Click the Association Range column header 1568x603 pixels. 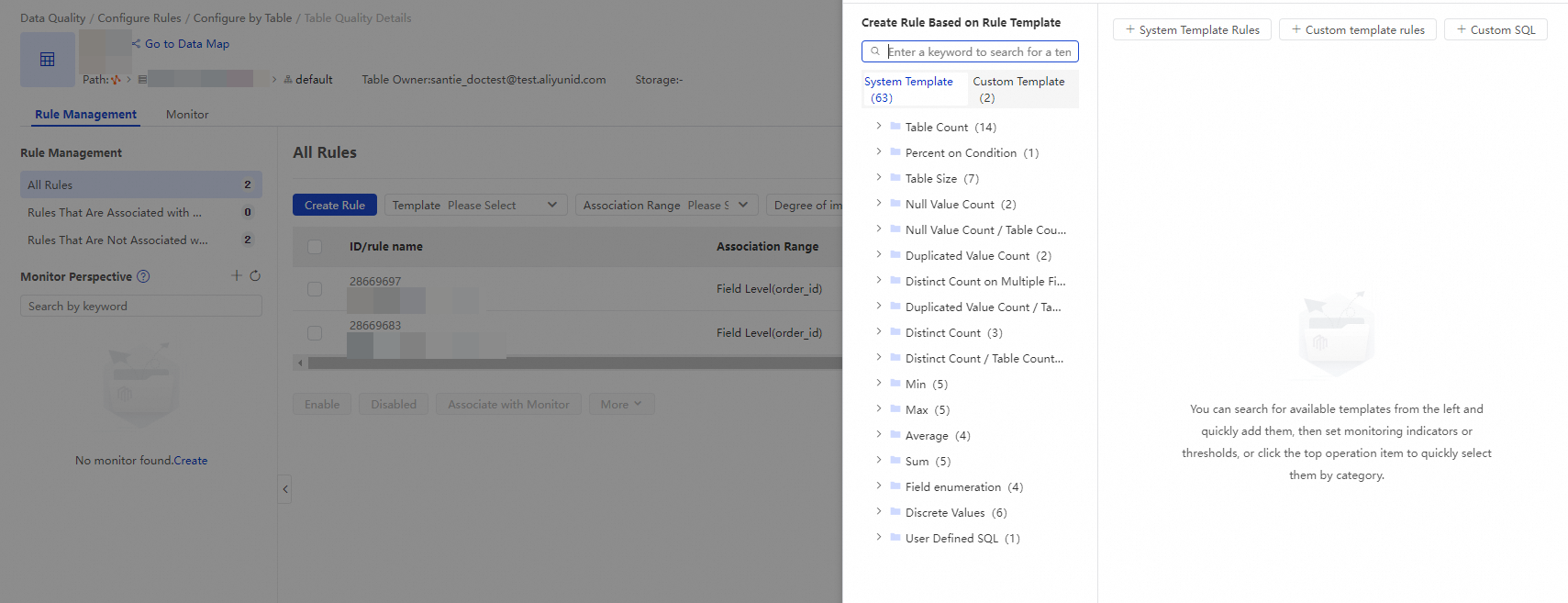click(x=767, y=247)
